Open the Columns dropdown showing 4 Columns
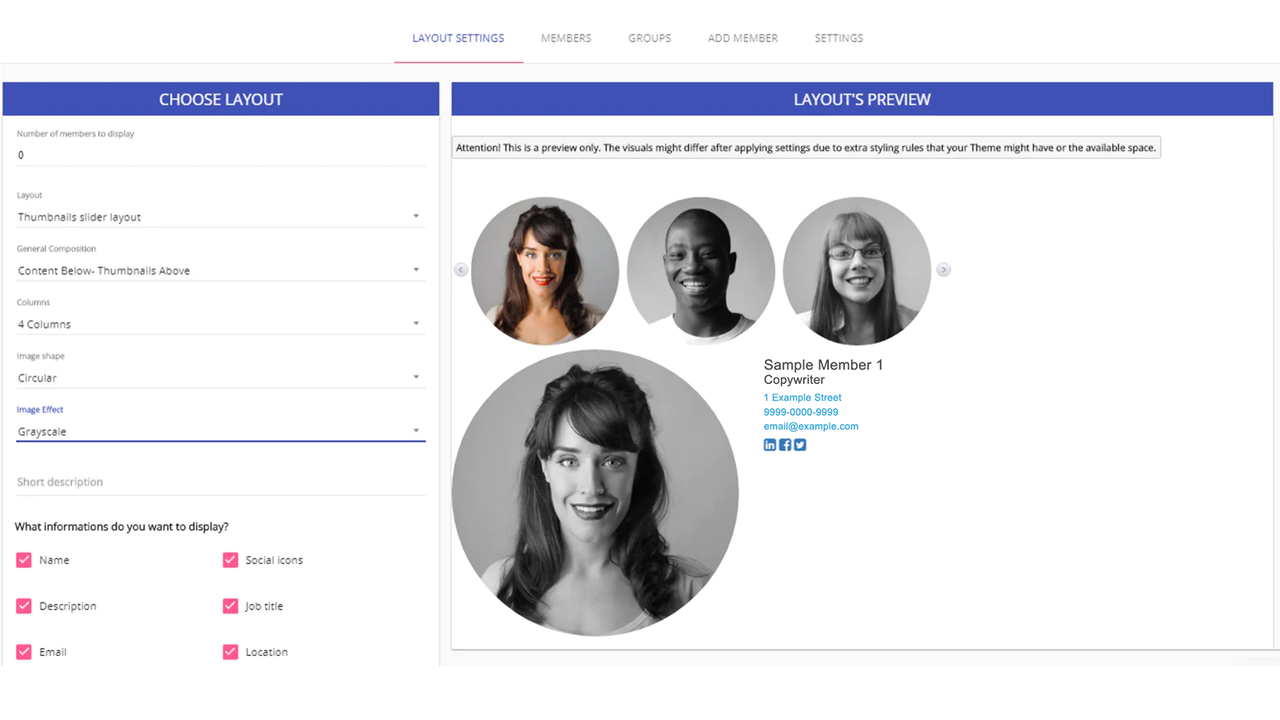This screenshot has height=720, width=1280. coord(221,324)
